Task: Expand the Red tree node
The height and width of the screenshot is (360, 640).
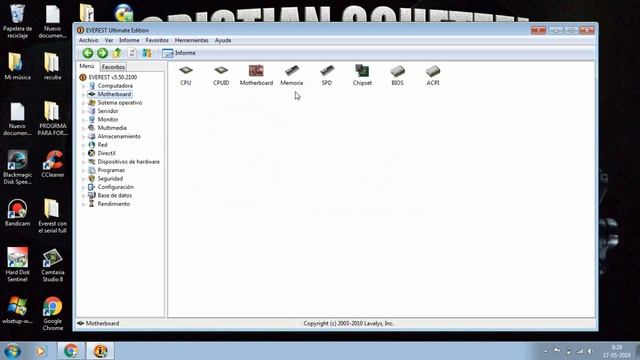Action: pyautogui.click(x=84, y=145)
